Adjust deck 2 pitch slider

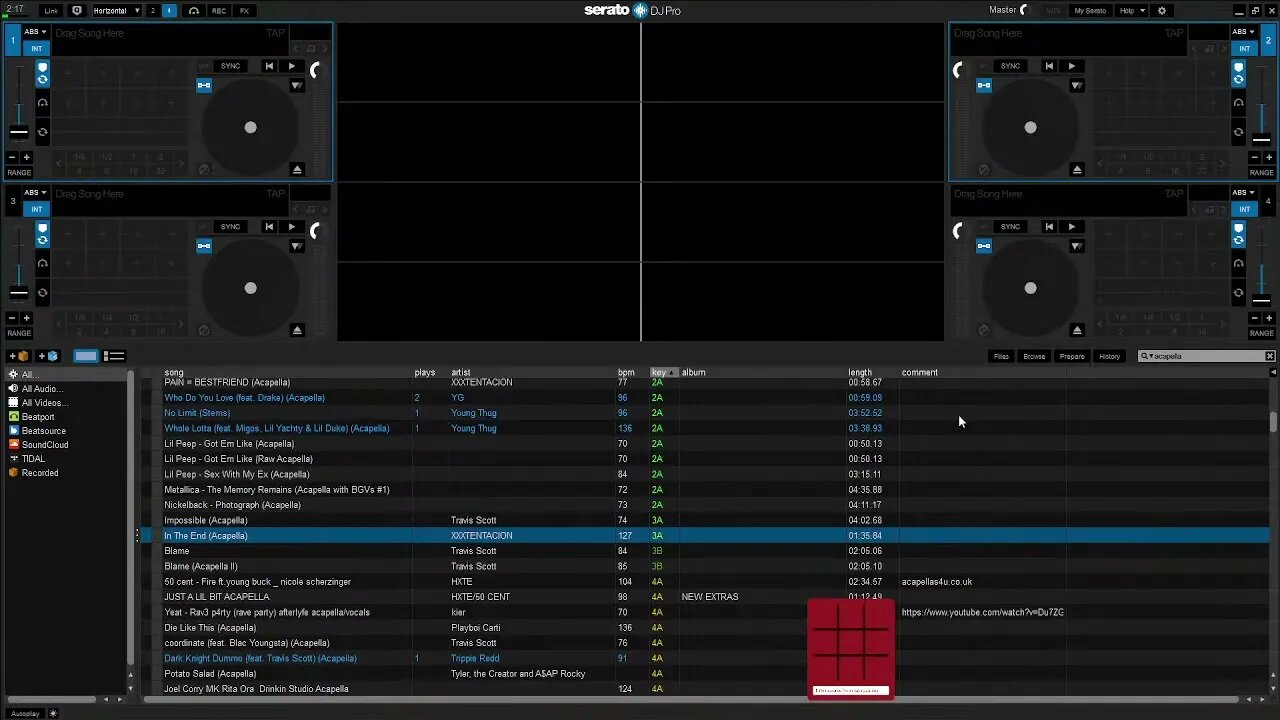(1262, 139)
